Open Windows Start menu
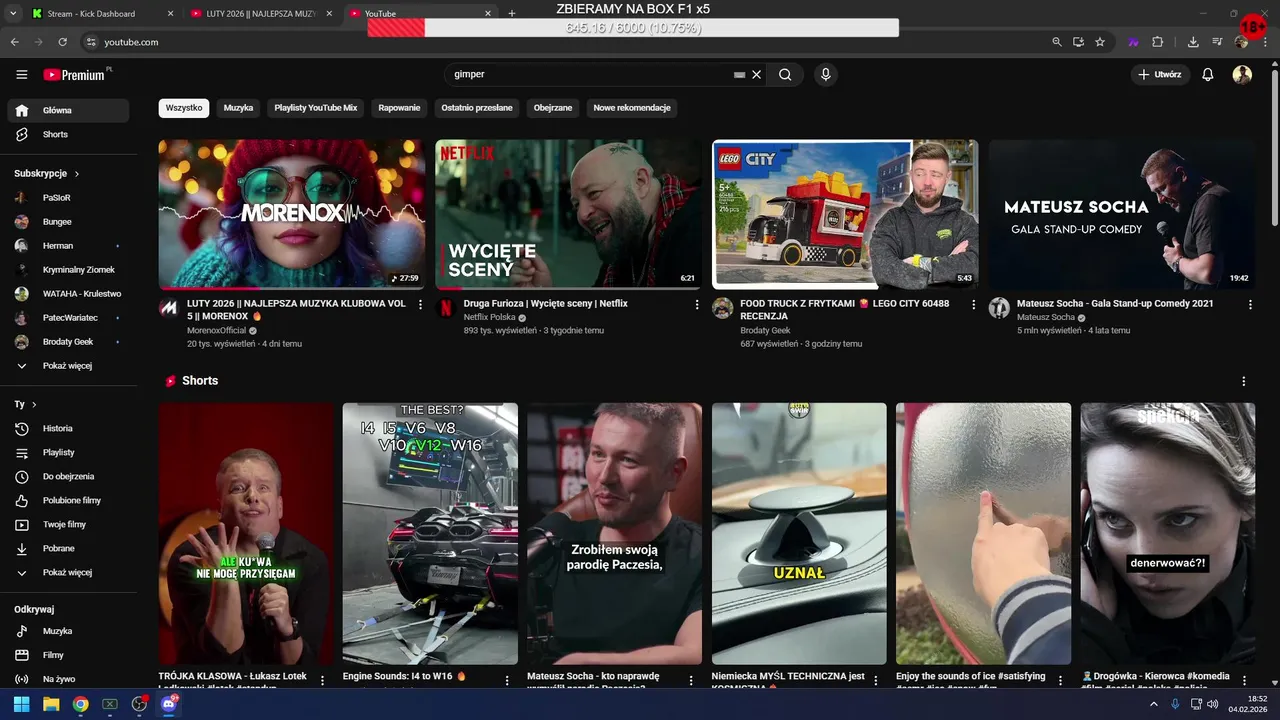This screenshot has width=1280, height=720. 21,704
